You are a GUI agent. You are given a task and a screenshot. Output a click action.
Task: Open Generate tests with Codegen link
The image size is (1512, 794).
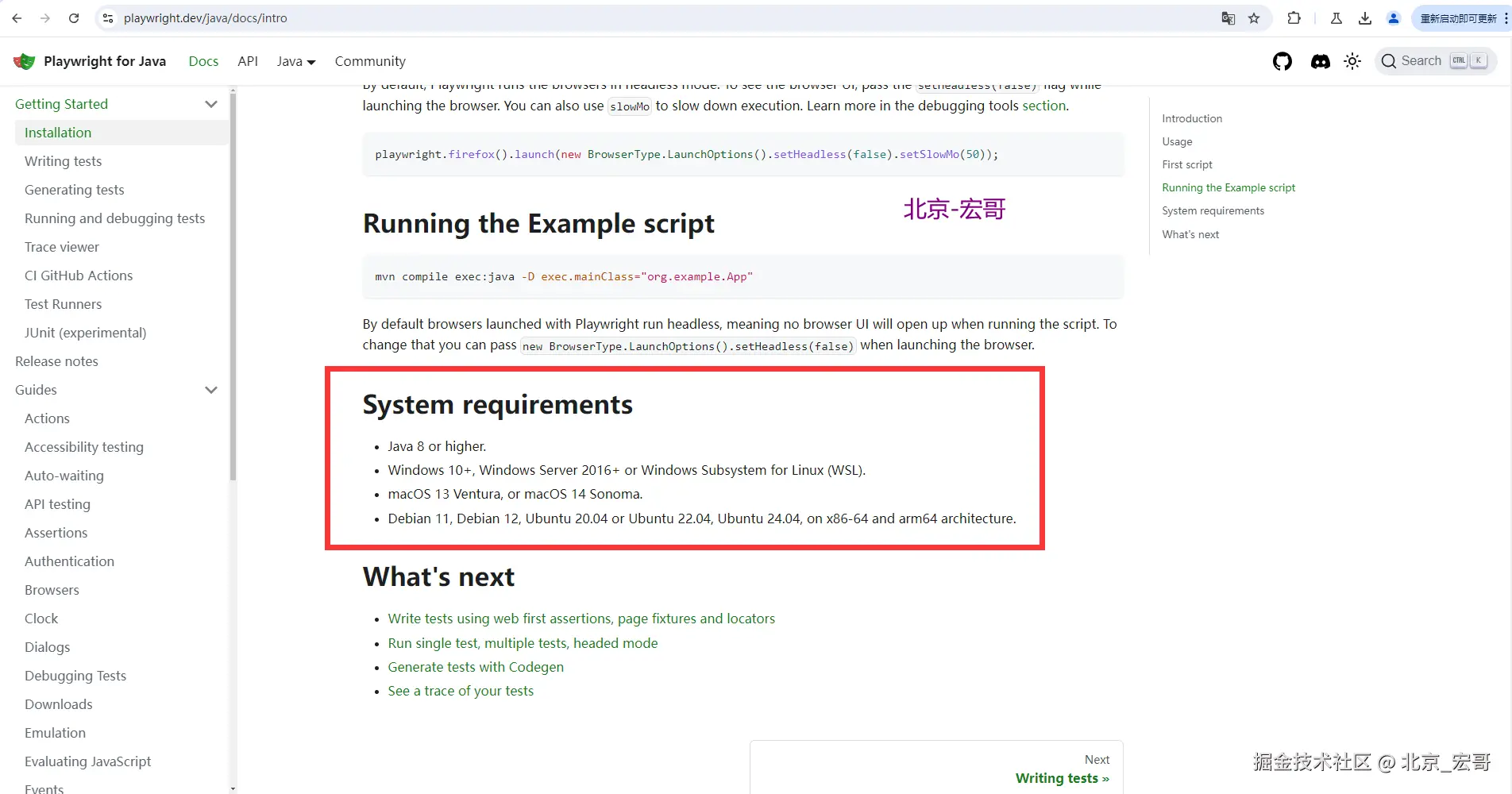(476, 667)
